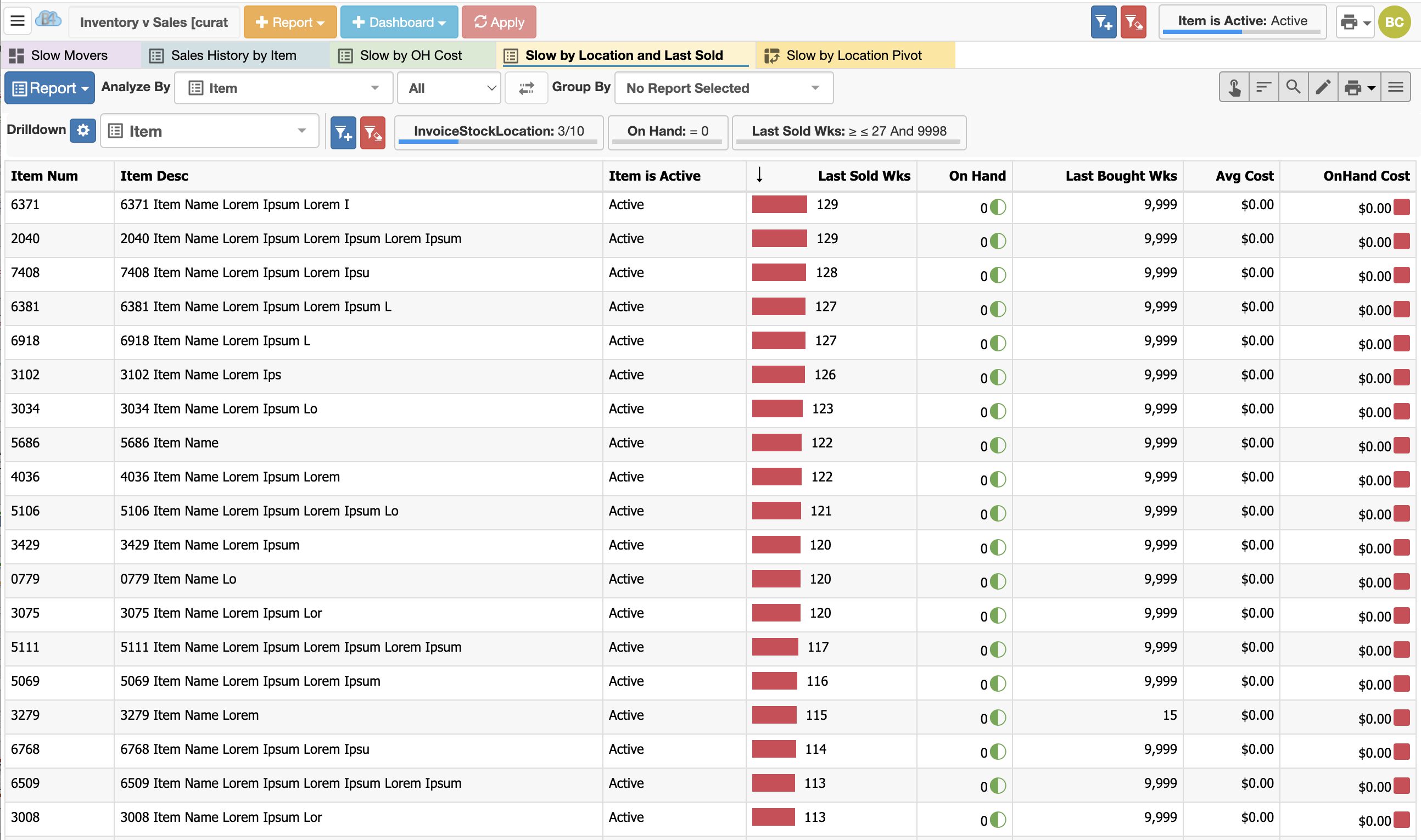This screenshot has height=840, width=1421.
Task: Click the touch pointer toolbar icon
Action: pos(1234,87)
